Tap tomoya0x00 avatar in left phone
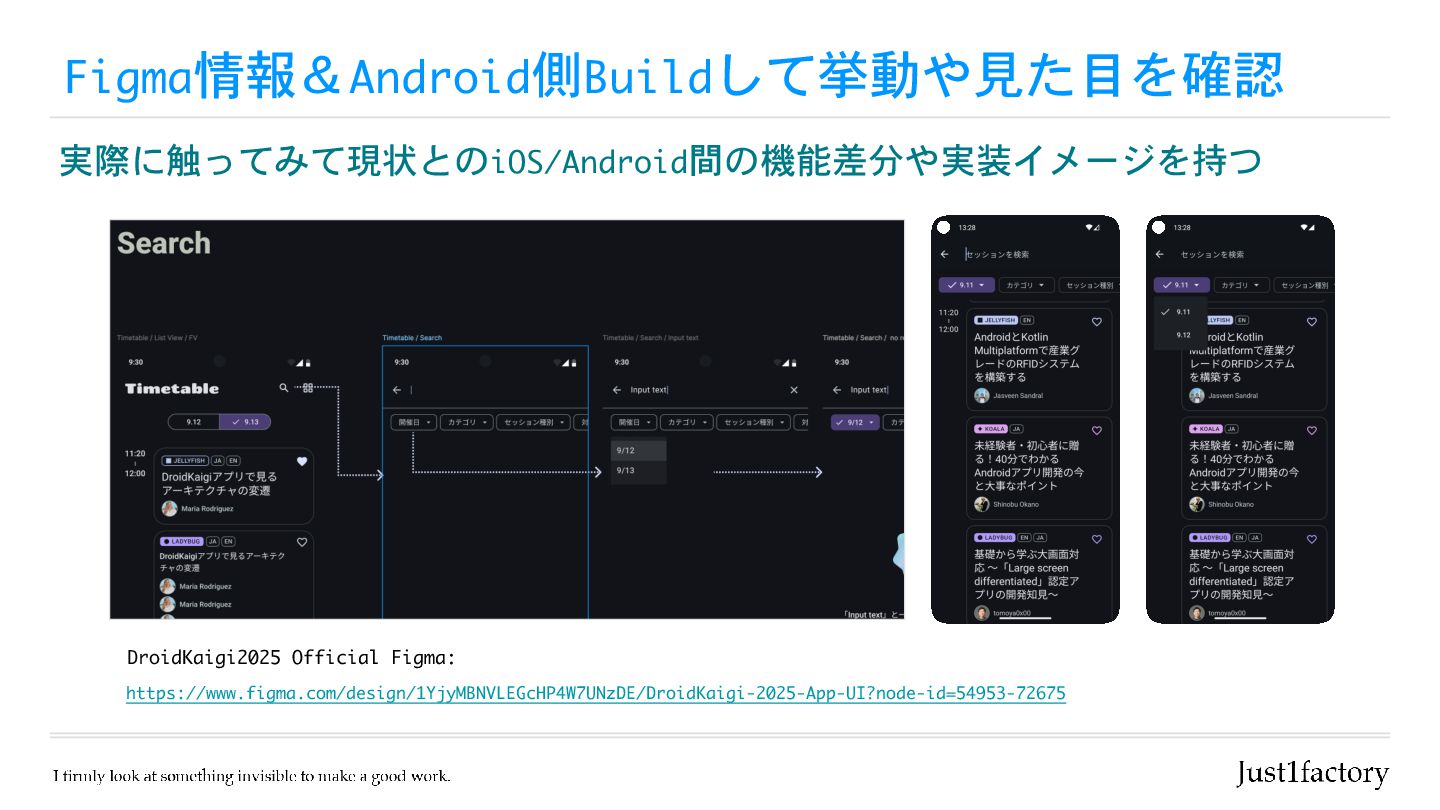Screen dimensions: 1440x810 pos(982,613)
